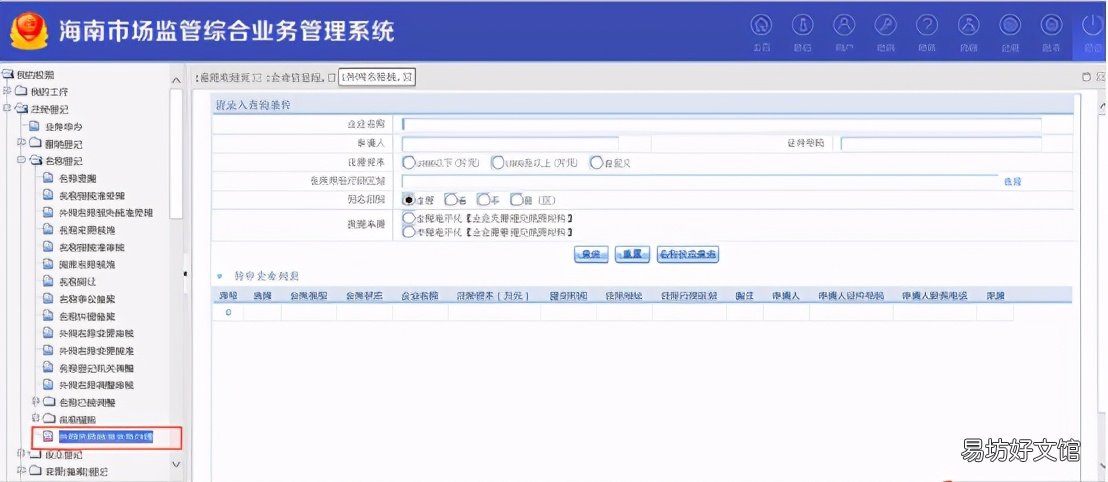Viewport: 1108px width, 482px height.
Task: Click the root node icon of the tree
Action: (x=9, y=74)
